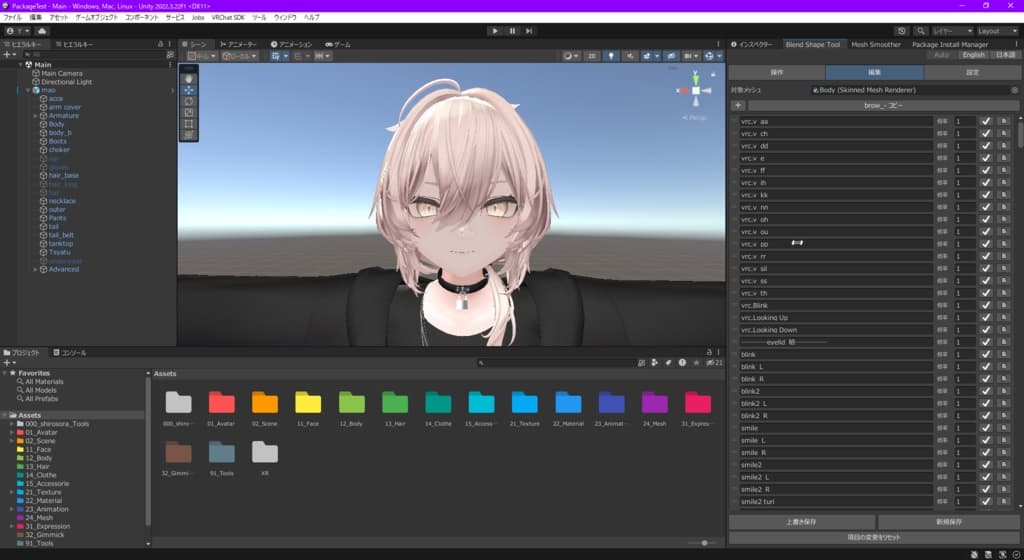This screenshot has height=560, width=1024.
Task: Select the Rotate tool in scene toolbar
Action: (x=189, y=101)
